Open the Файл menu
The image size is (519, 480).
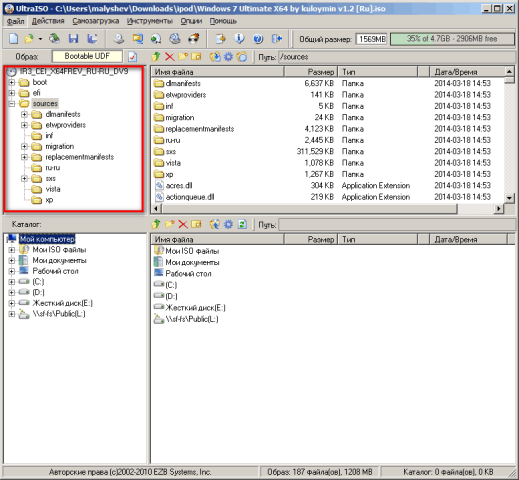coord(15,21)
